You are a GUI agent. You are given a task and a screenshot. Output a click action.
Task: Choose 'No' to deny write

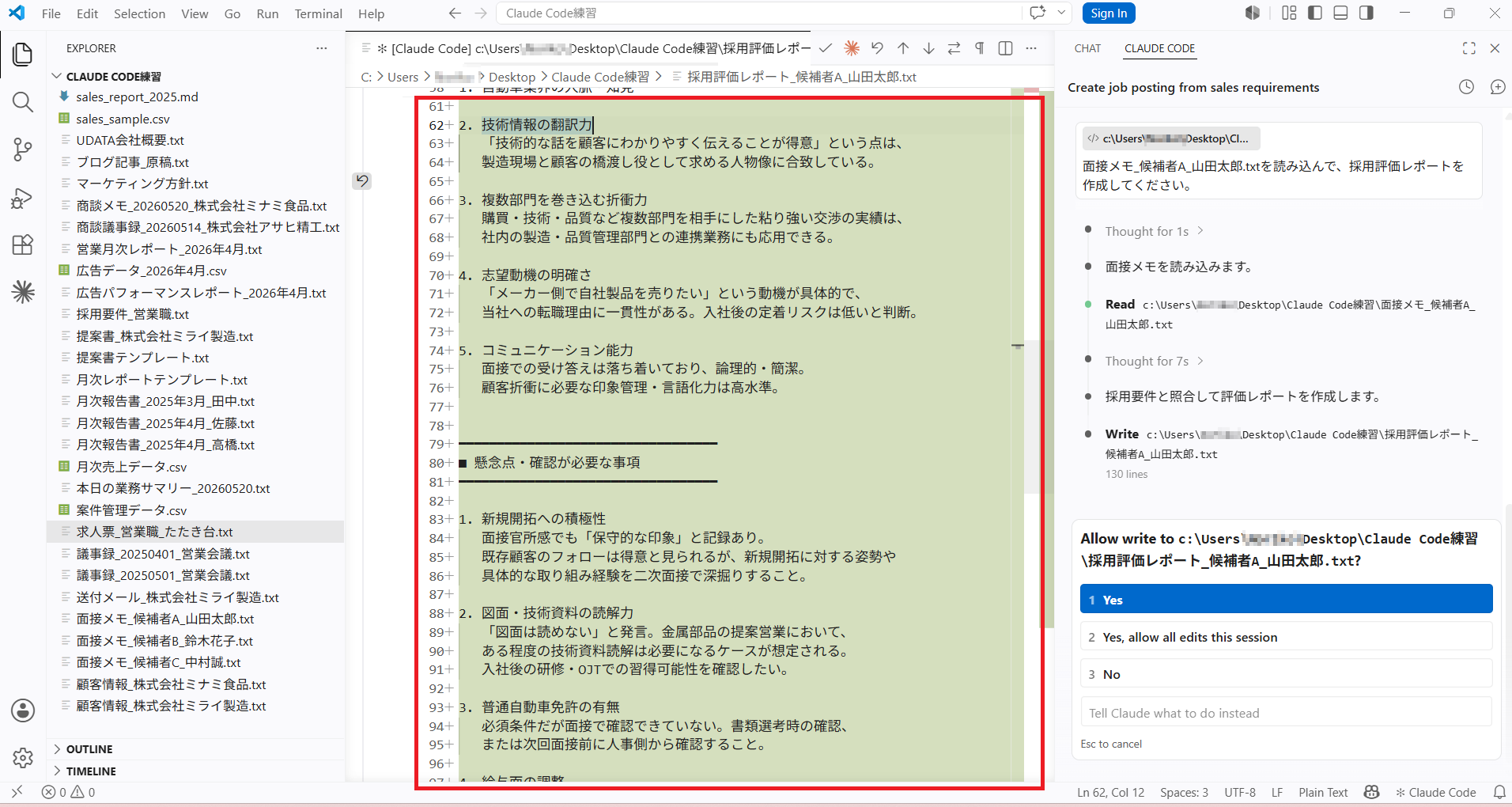point(1286,674)
